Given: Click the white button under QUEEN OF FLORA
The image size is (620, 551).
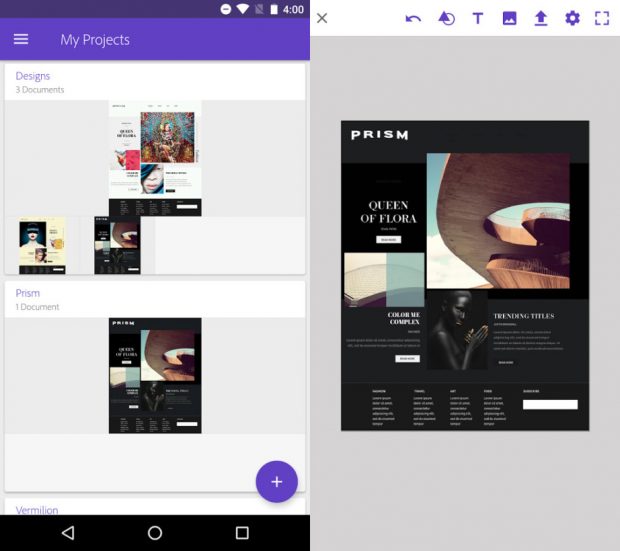Looking at the screenshot, I should 388,239.
